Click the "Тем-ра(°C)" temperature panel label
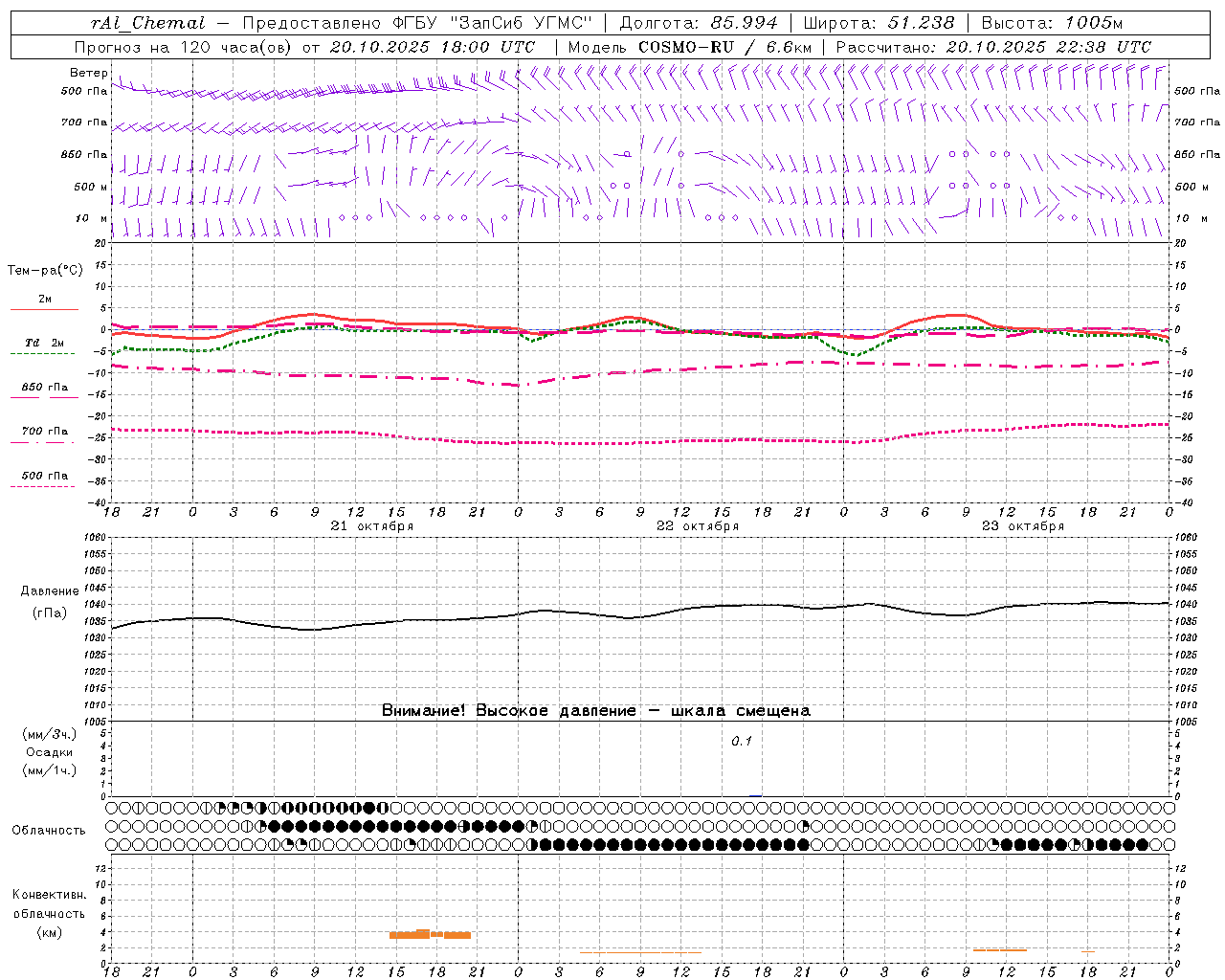 coord(46,271)
